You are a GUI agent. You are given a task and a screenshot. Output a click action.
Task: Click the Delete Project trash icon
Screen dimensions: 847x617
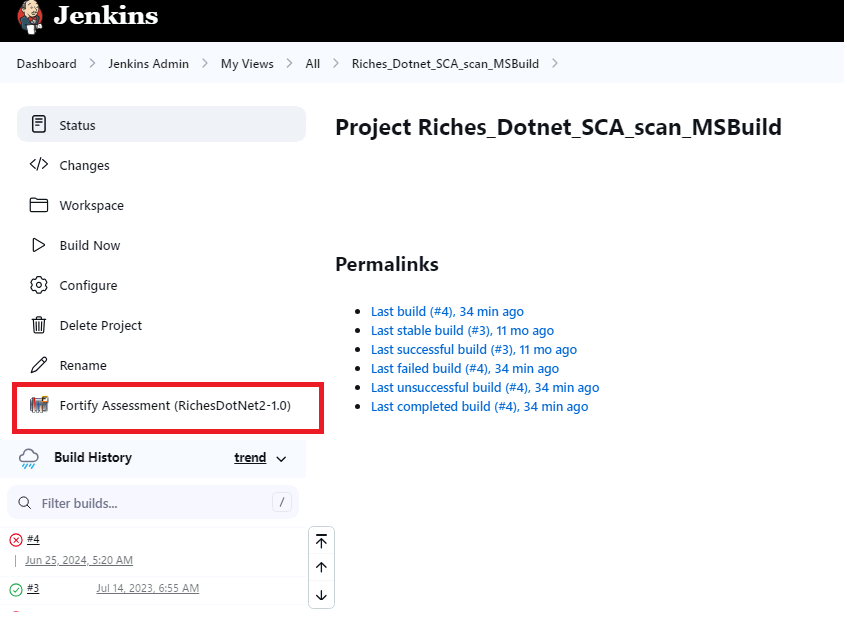click(37, 325)
